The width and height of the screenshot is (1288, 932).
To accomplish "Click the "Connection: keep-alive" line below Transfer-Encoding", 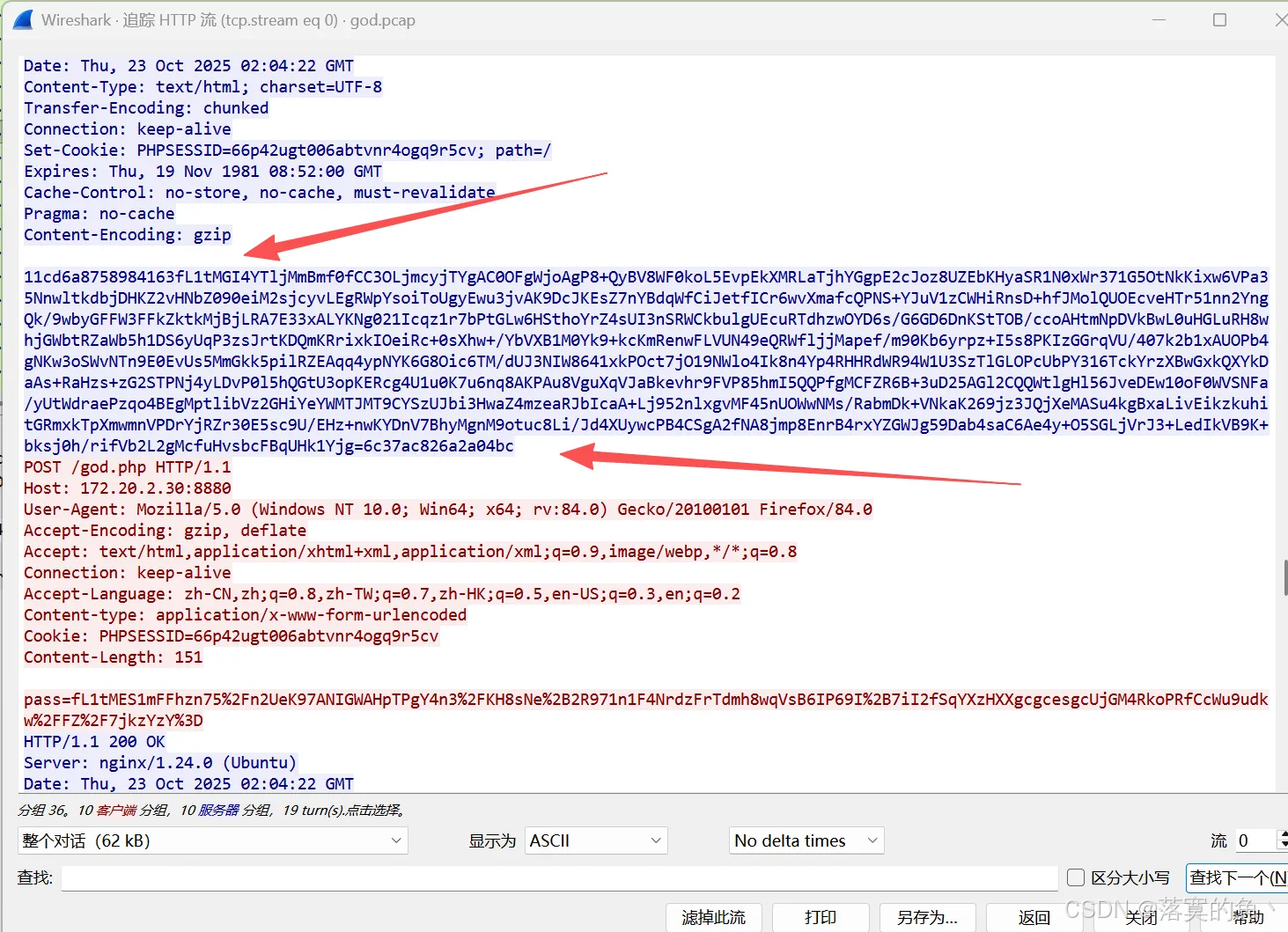I will pyautogui.click(x=127, y=129).
